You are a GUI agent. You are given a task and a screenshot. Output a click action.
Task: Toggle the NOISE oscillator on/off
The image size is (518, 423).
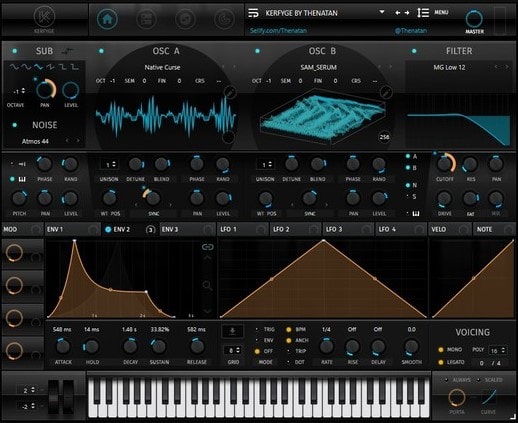tap(15, 125)
